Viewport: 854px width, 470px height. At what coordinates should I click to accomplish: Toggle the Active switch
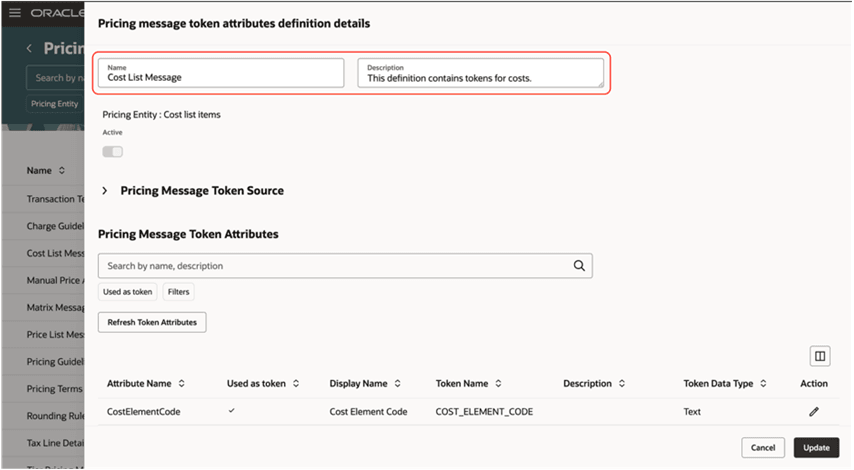[x=113, y=151]
